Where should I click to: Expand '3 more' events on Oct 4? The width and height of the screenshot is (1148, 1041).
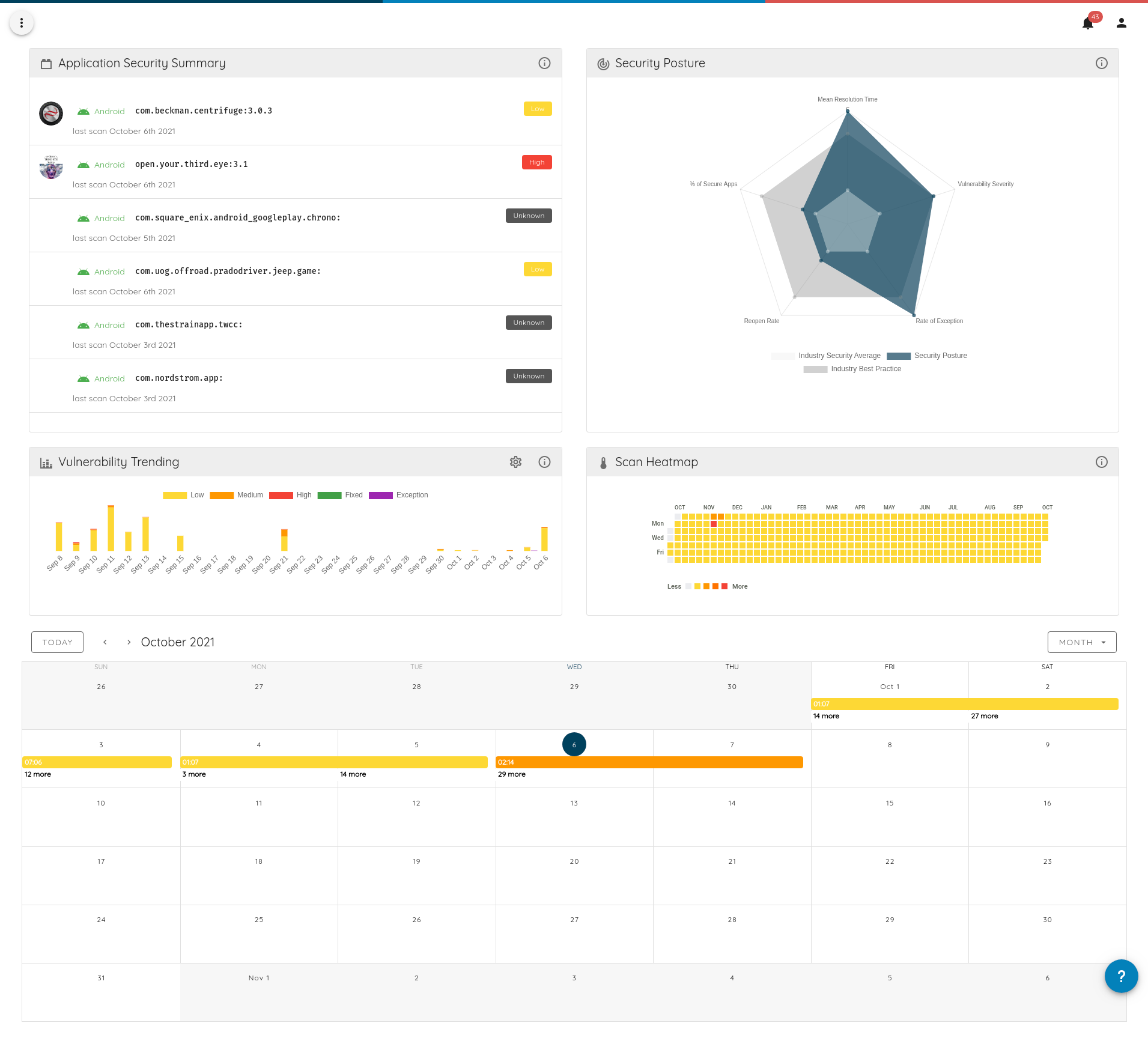click(194, 774)
